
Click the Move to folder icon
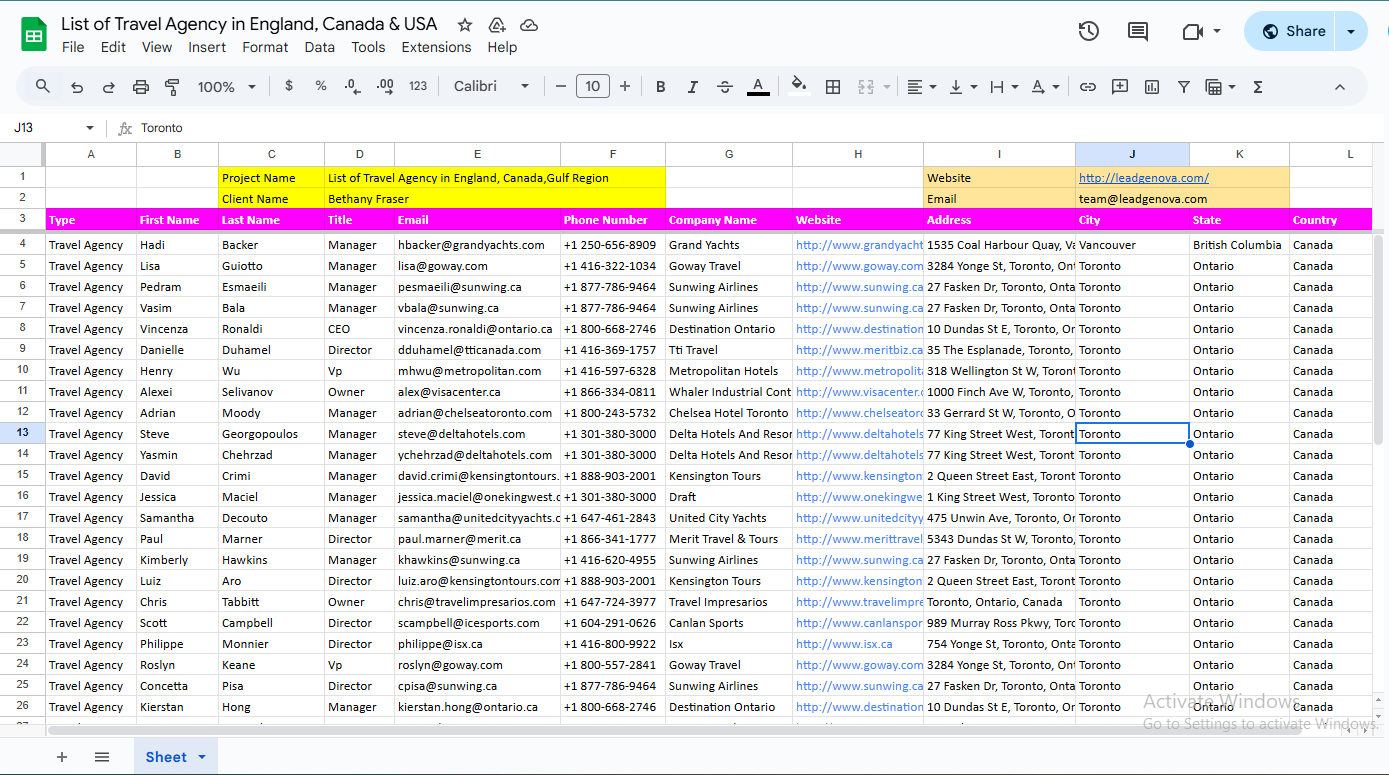(x=497, y=25)
